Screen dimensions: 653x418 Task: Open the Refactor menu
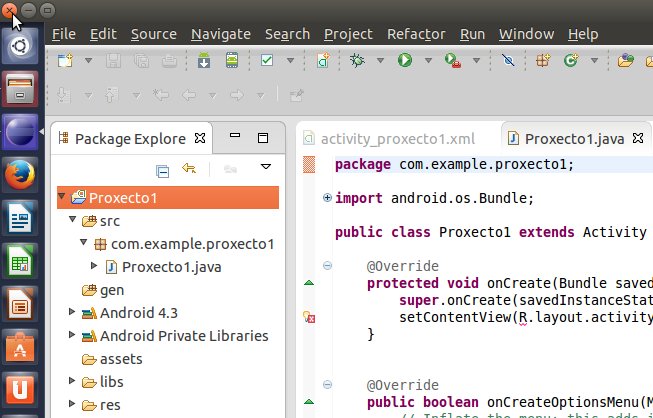pyautogui.click(x=416, y=34)
